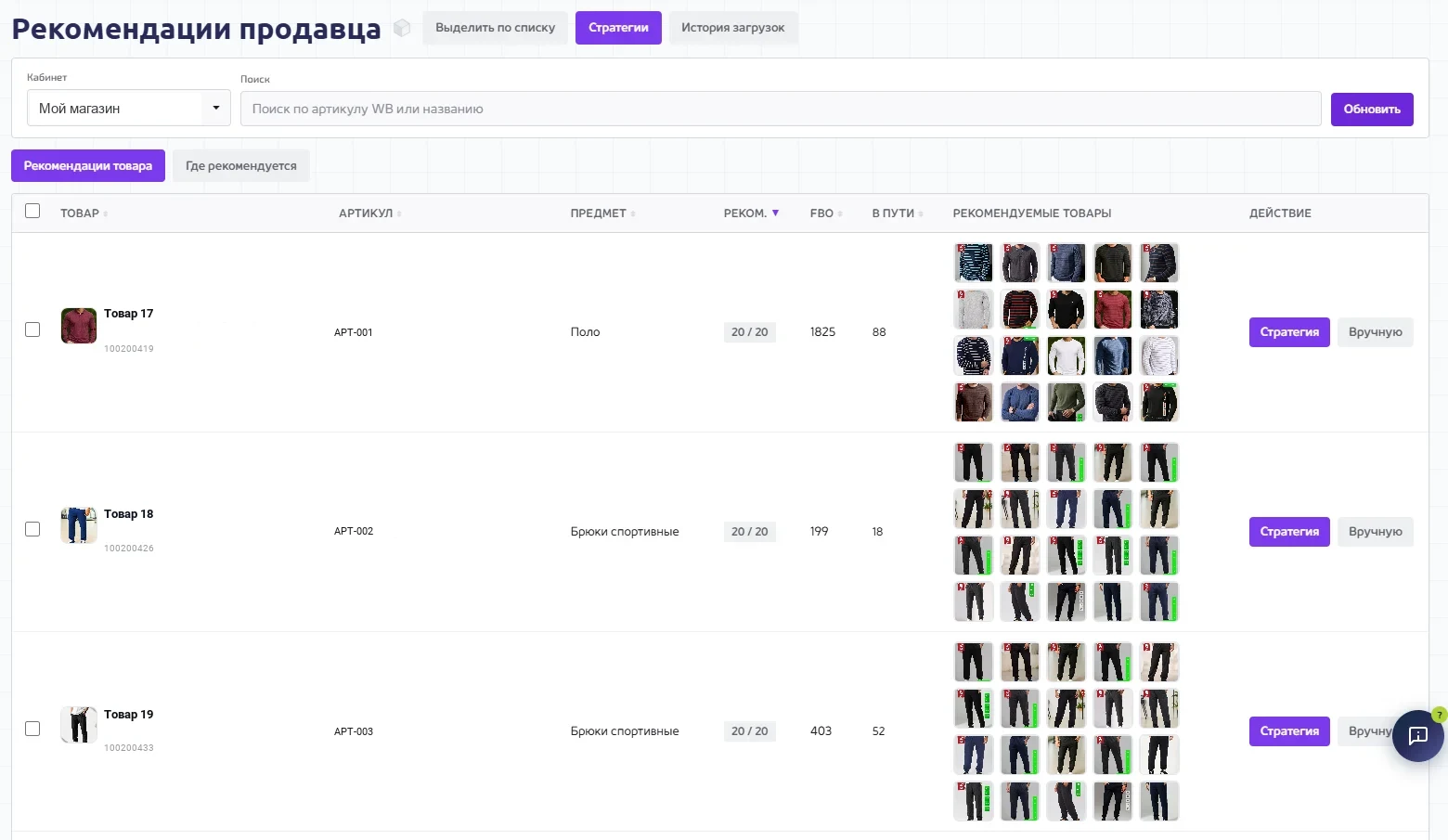Open the Стратегии section at the top

pos(618,28)
